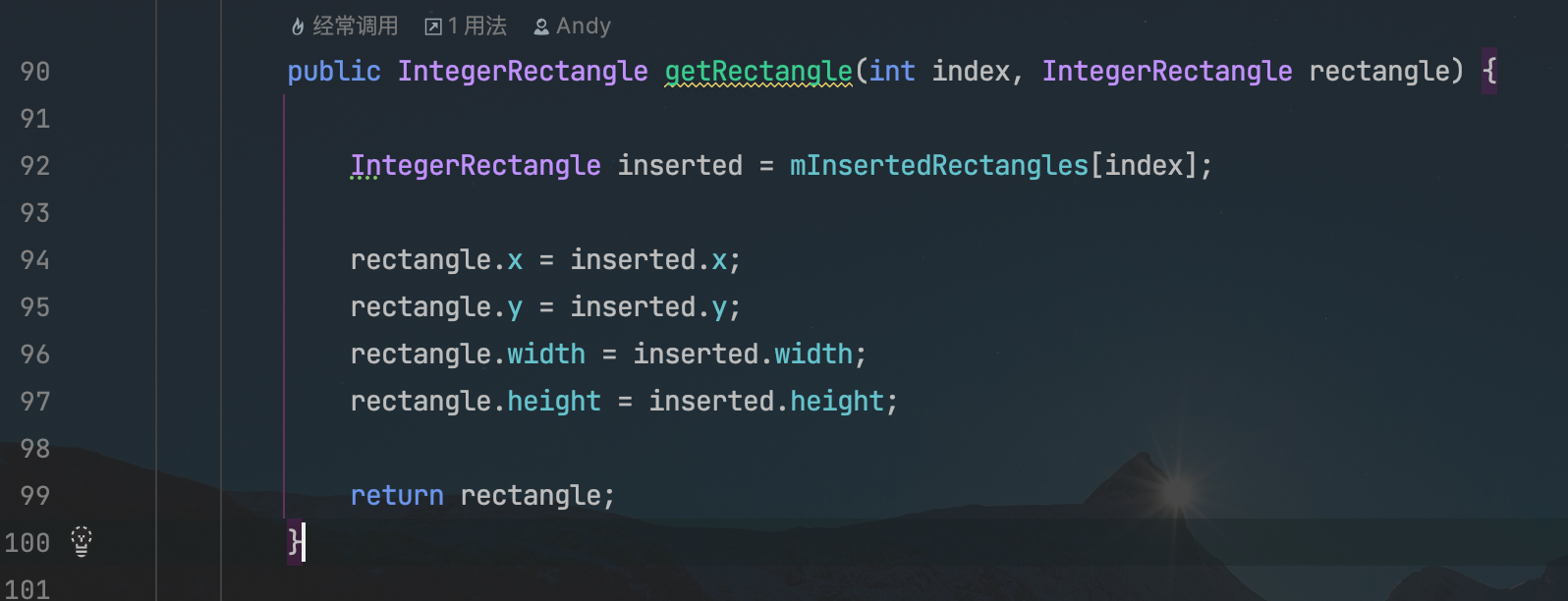This screenshot has width=1568, height=601.
Task: Click line number 100 in gutter
Action: coord(28,543)
